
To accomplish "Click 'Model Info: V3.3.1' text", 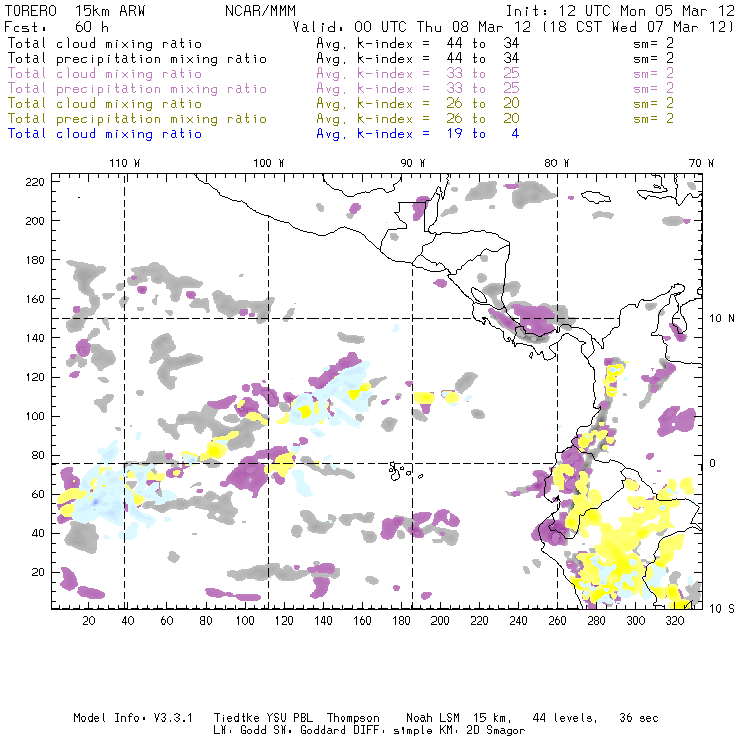I will point(133,718).
